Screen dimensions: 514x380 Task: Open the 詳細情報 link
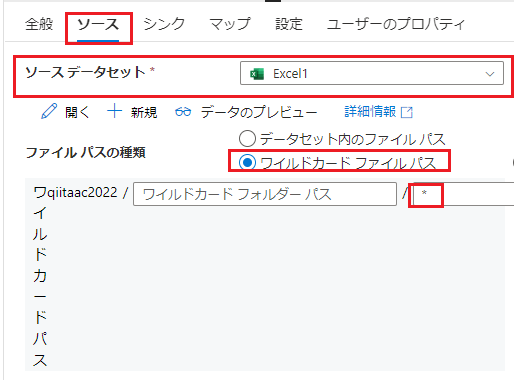point(370,111)
